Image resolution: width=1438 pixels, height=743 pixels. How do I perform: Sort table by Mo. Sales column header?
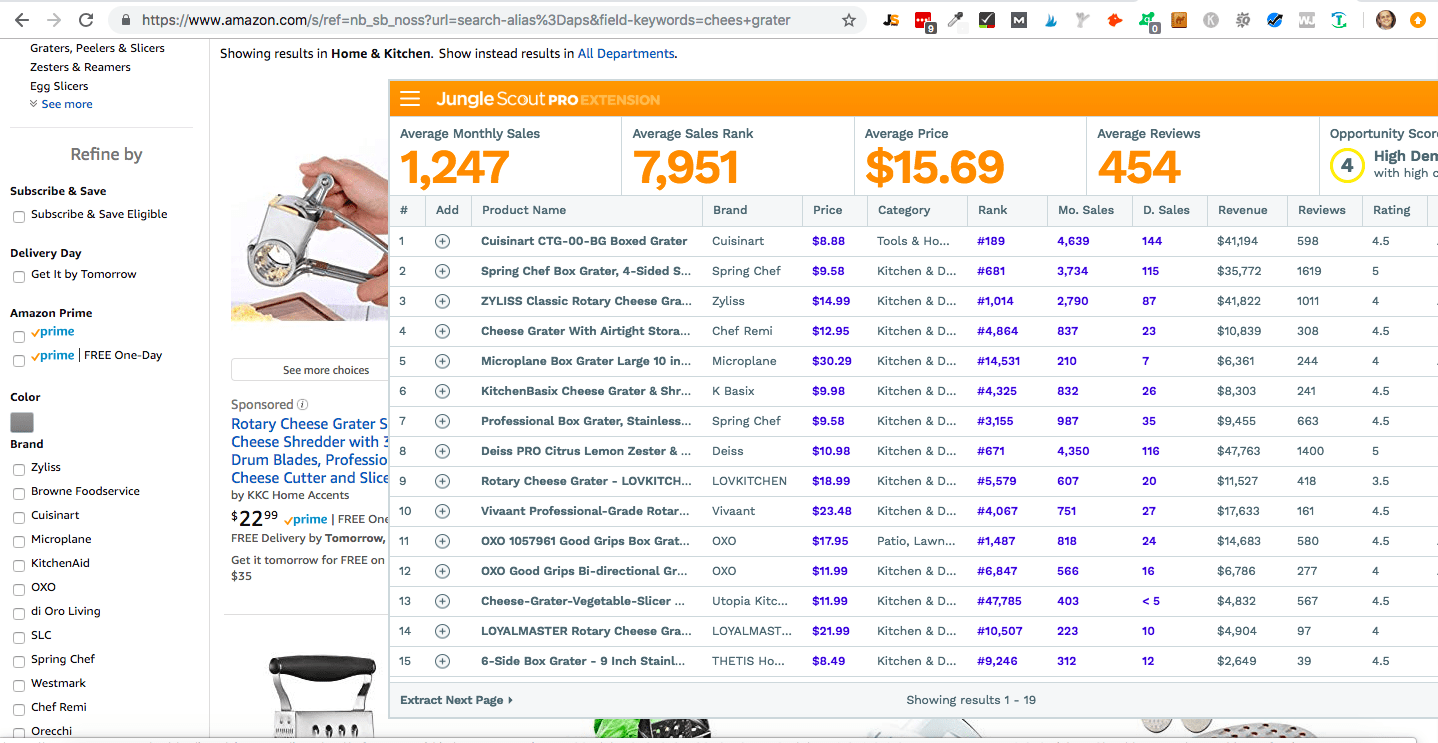[x=1085, y=210]
